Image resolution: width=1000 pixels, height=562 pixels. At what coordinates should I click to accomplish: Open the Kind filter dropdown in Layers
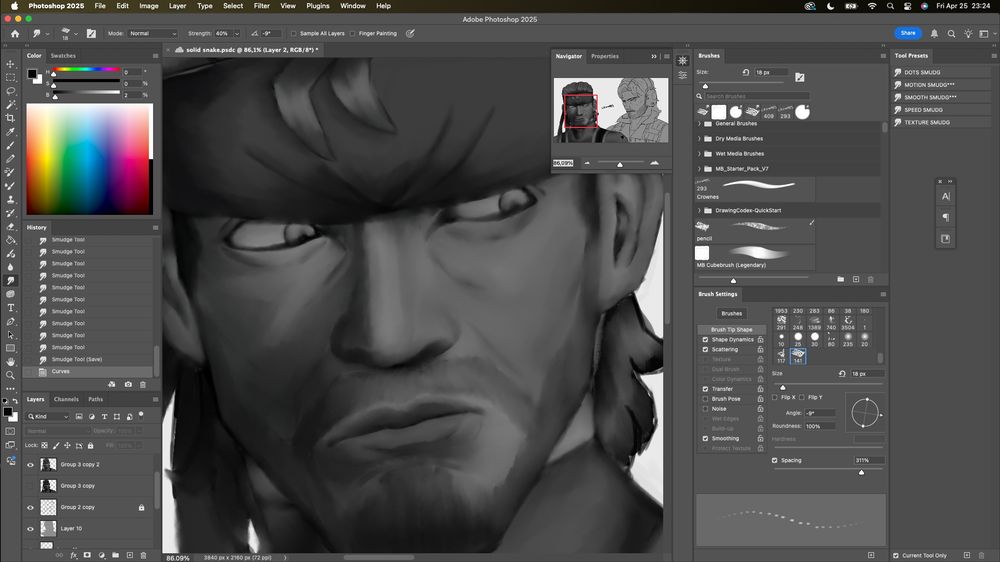click(48, 417)
